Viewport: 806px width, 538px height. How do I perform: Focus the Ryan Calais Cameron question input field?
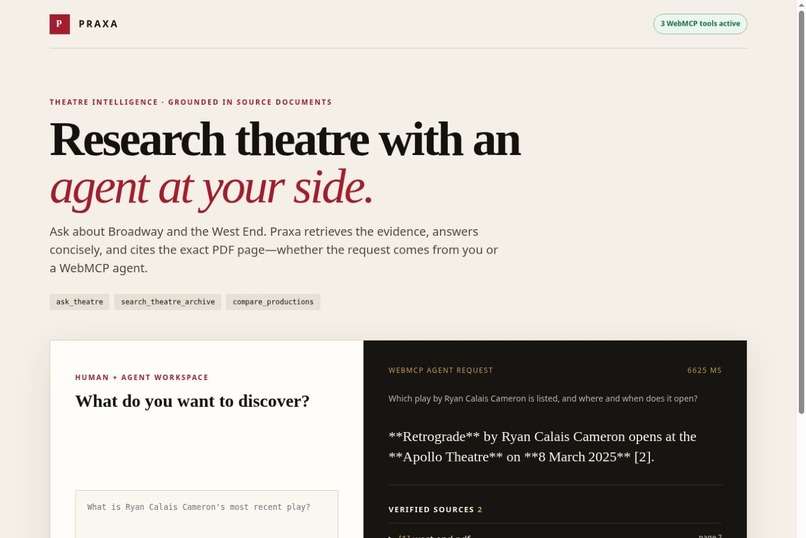[x=207, y=514]
